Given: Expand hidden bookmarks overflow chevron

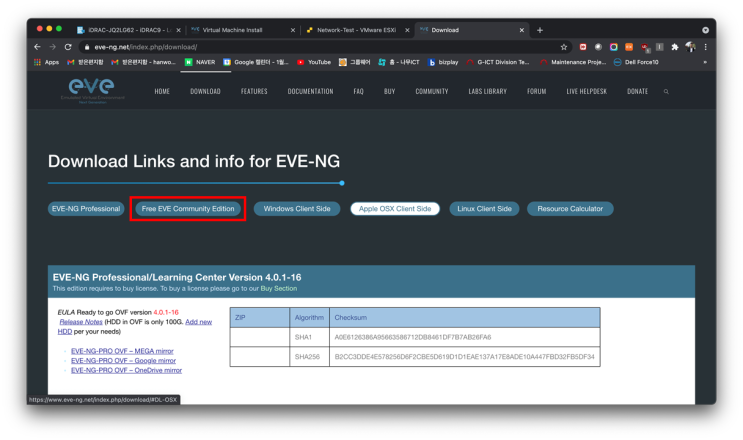Looking at the screenshot, I should pyautogui.click(x=705, y=62).
